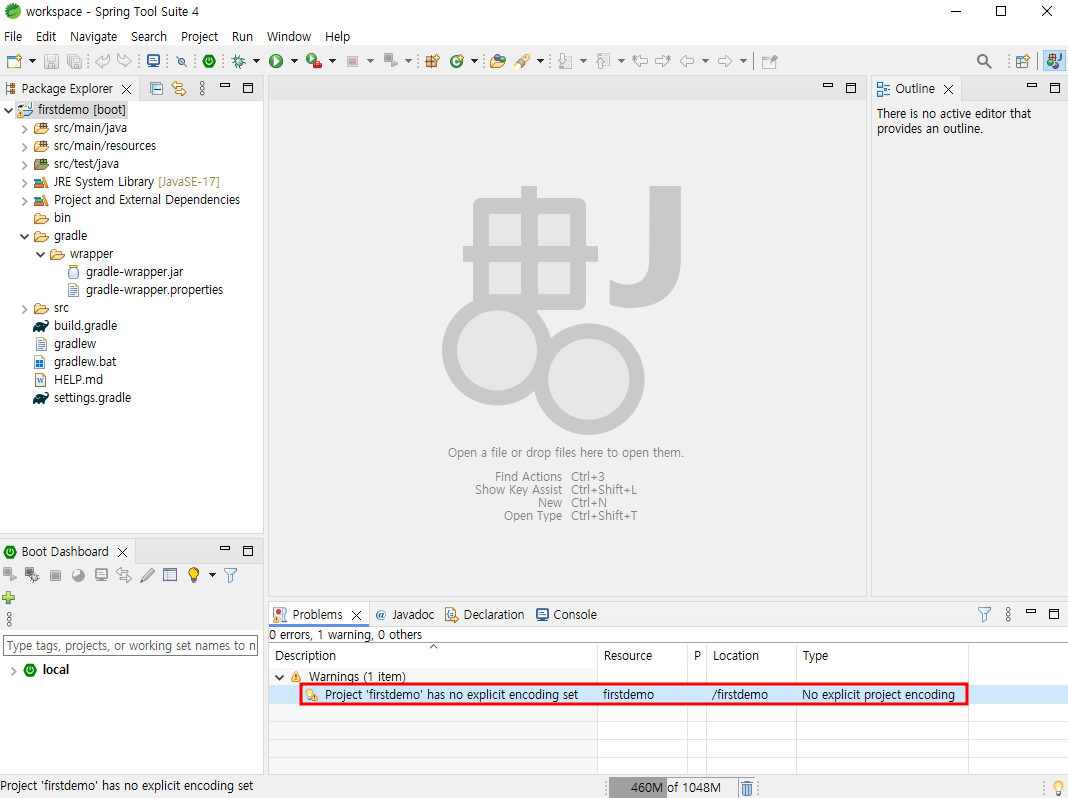
Task: Open the File menu
Action: [x=13, y=37]
